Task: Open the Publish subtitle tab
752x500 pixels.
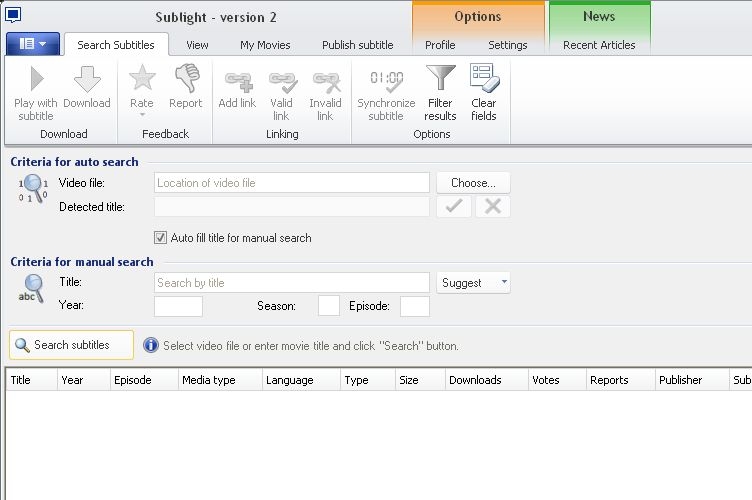Action: tap(357, 45)
